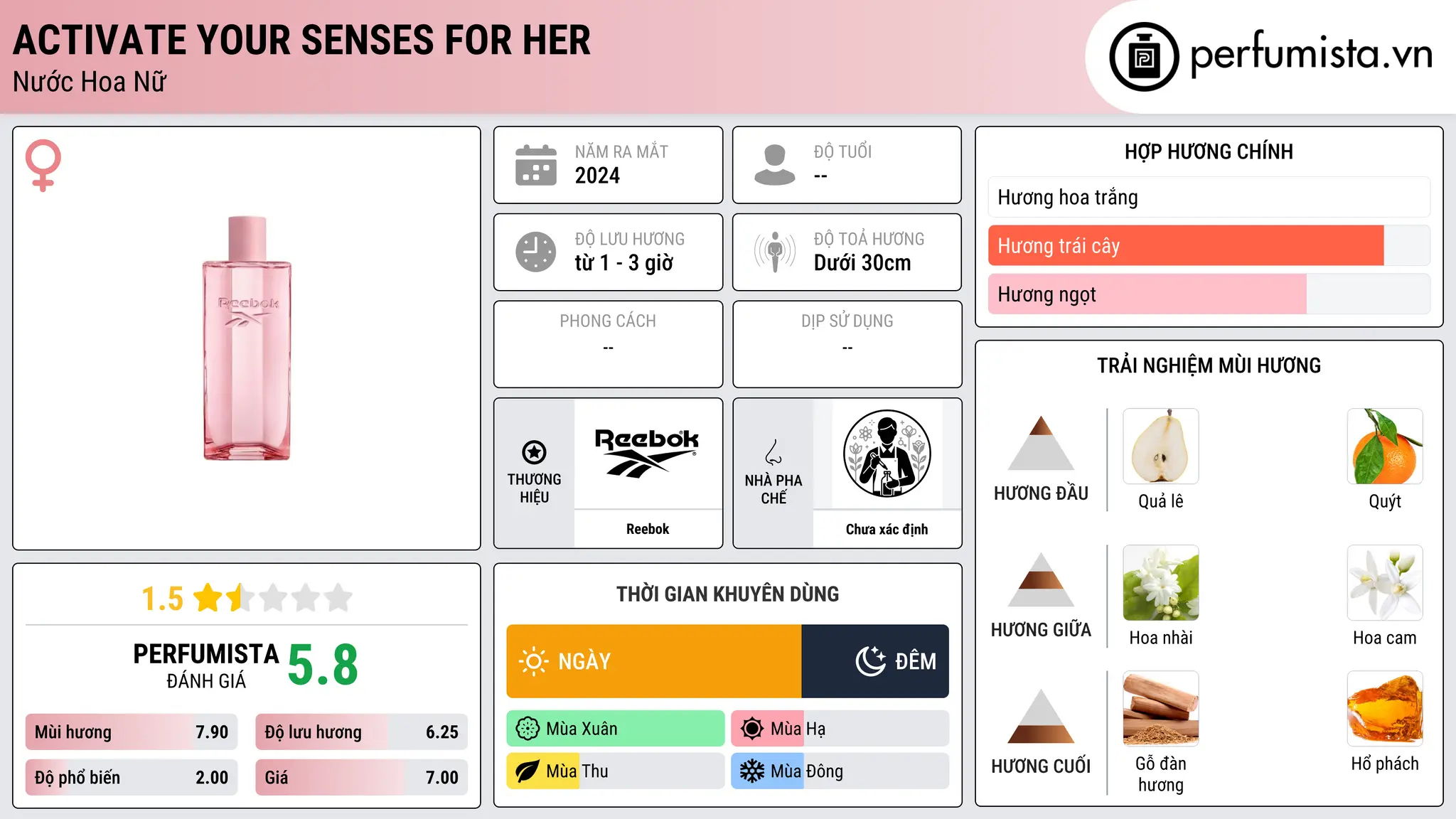Image resolution: width=1456 pixels, height=819 pixels.
Task: Click the first filled rating star
Action: tap(208, 598)
